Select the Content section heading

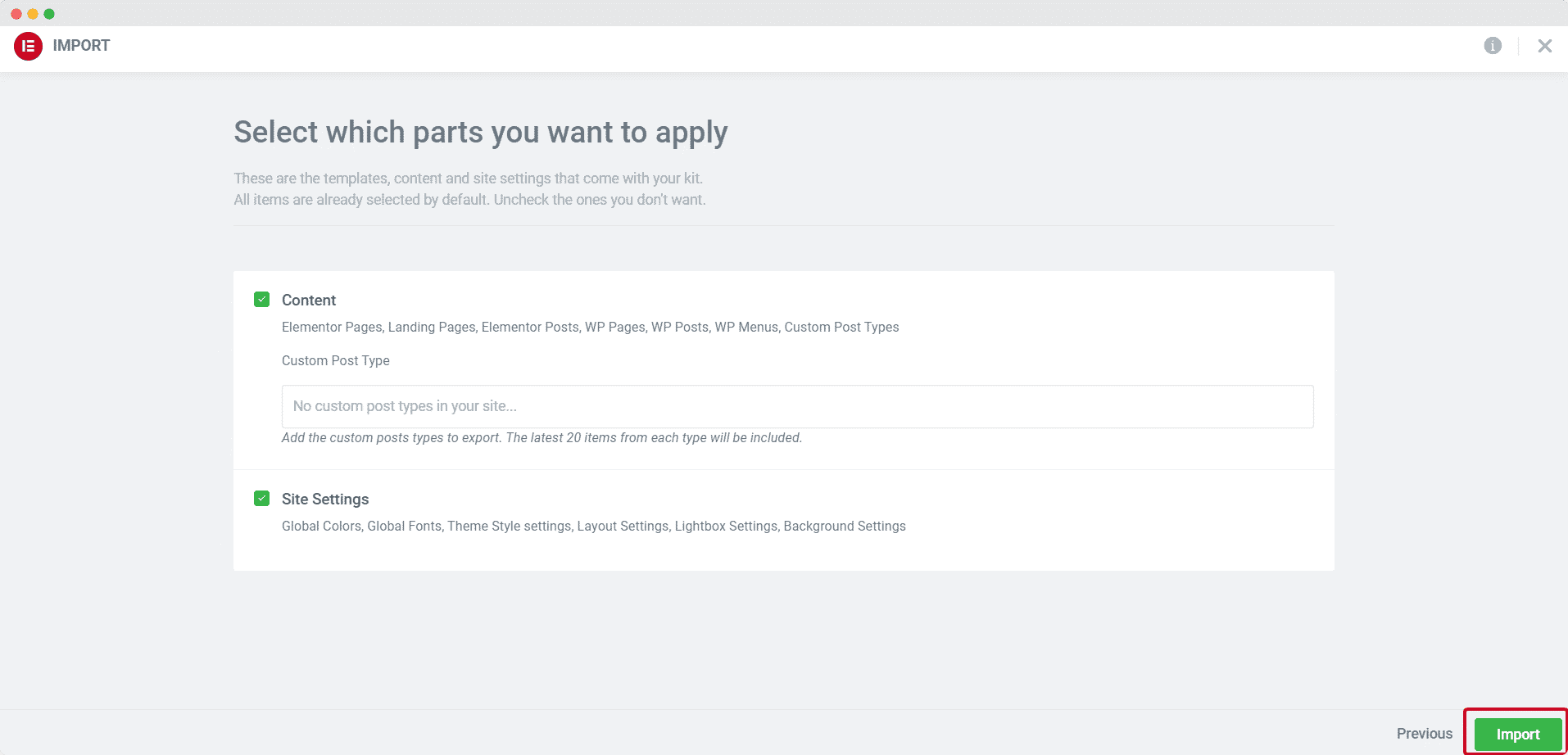[x=309, y=300]
